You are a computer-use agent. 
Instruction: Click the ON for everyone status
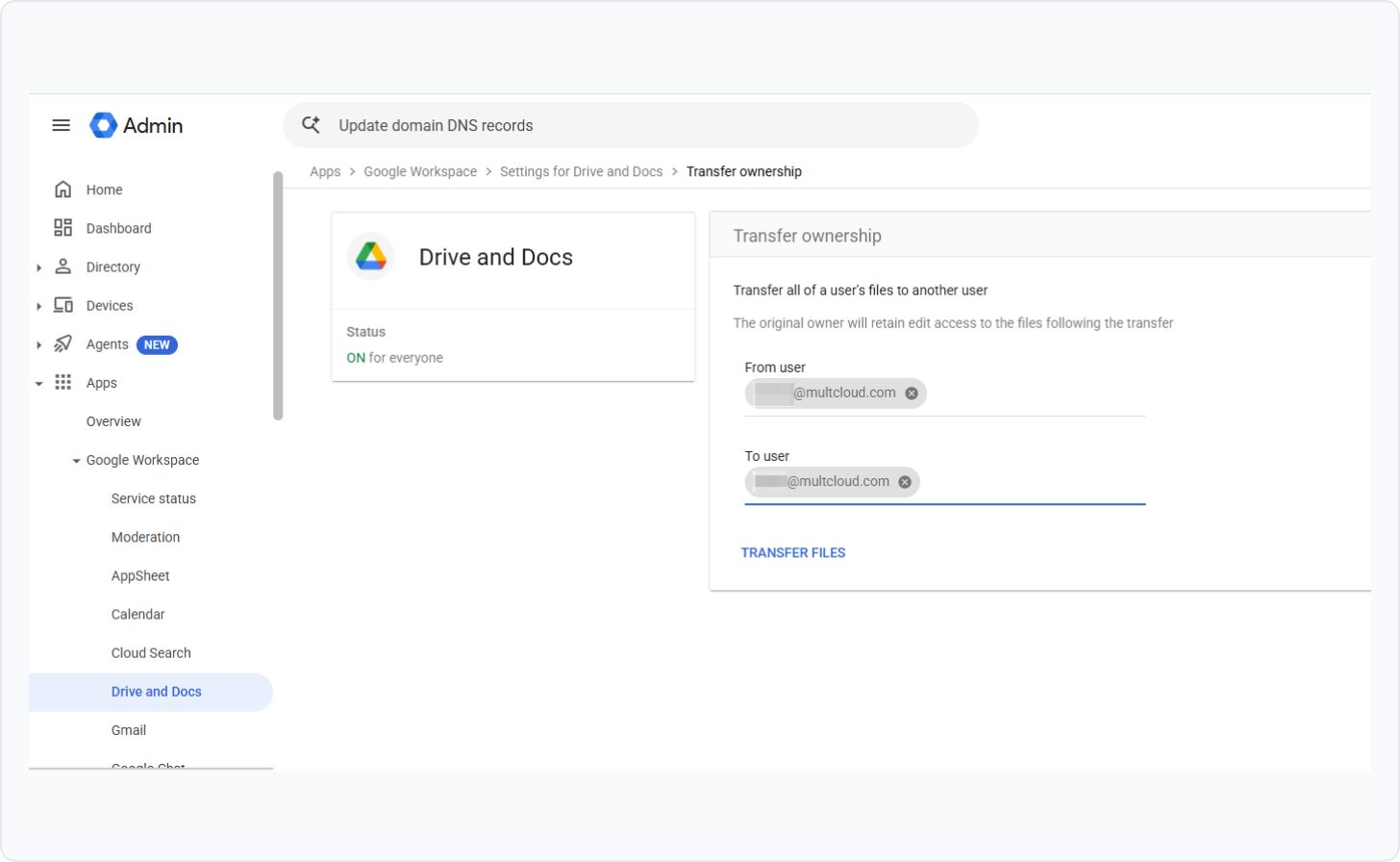395,358
